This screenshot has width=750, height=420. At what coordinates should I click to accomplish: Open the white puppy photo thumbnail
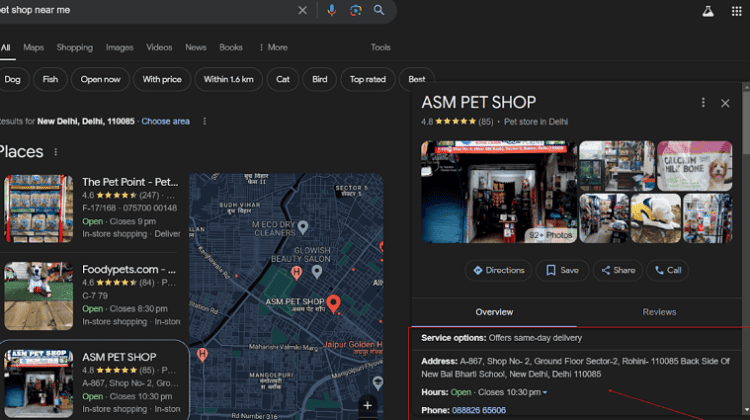tap(655, 218)
